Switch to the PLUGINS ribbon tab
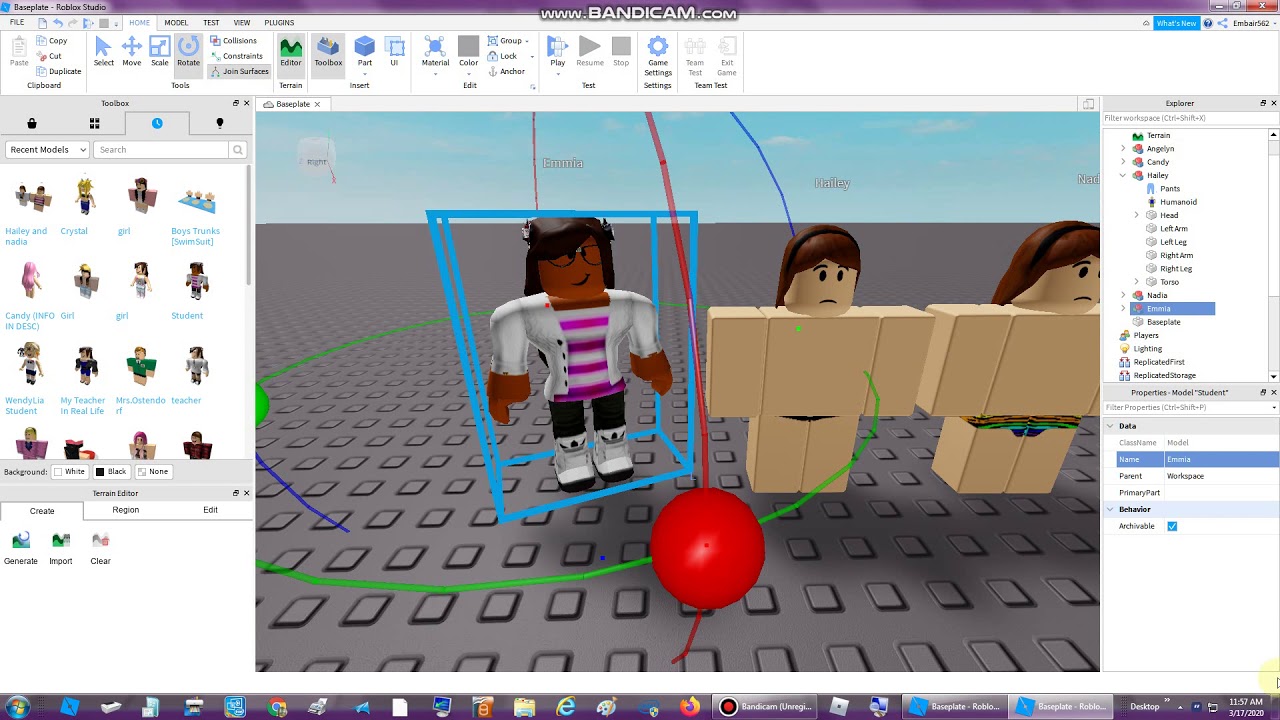Image resolution: width=1280 pixels, height=720 pixels. coord(279,22)
